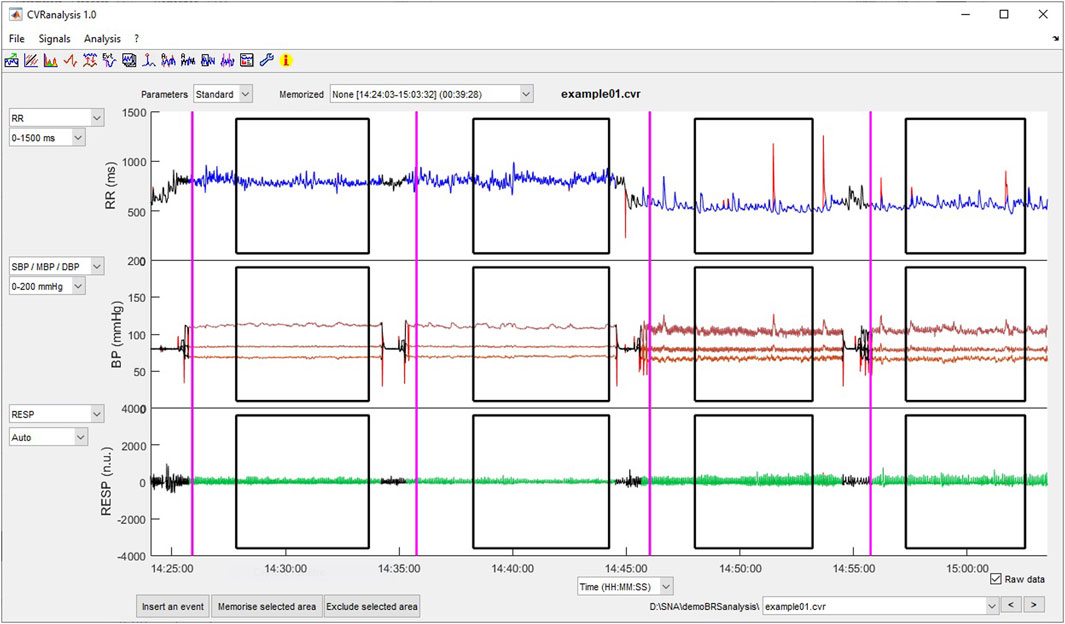1065x624 pixels.
Task: Open the SBP / MBP / DBP signal dropdown
Action: pos(56,267)
